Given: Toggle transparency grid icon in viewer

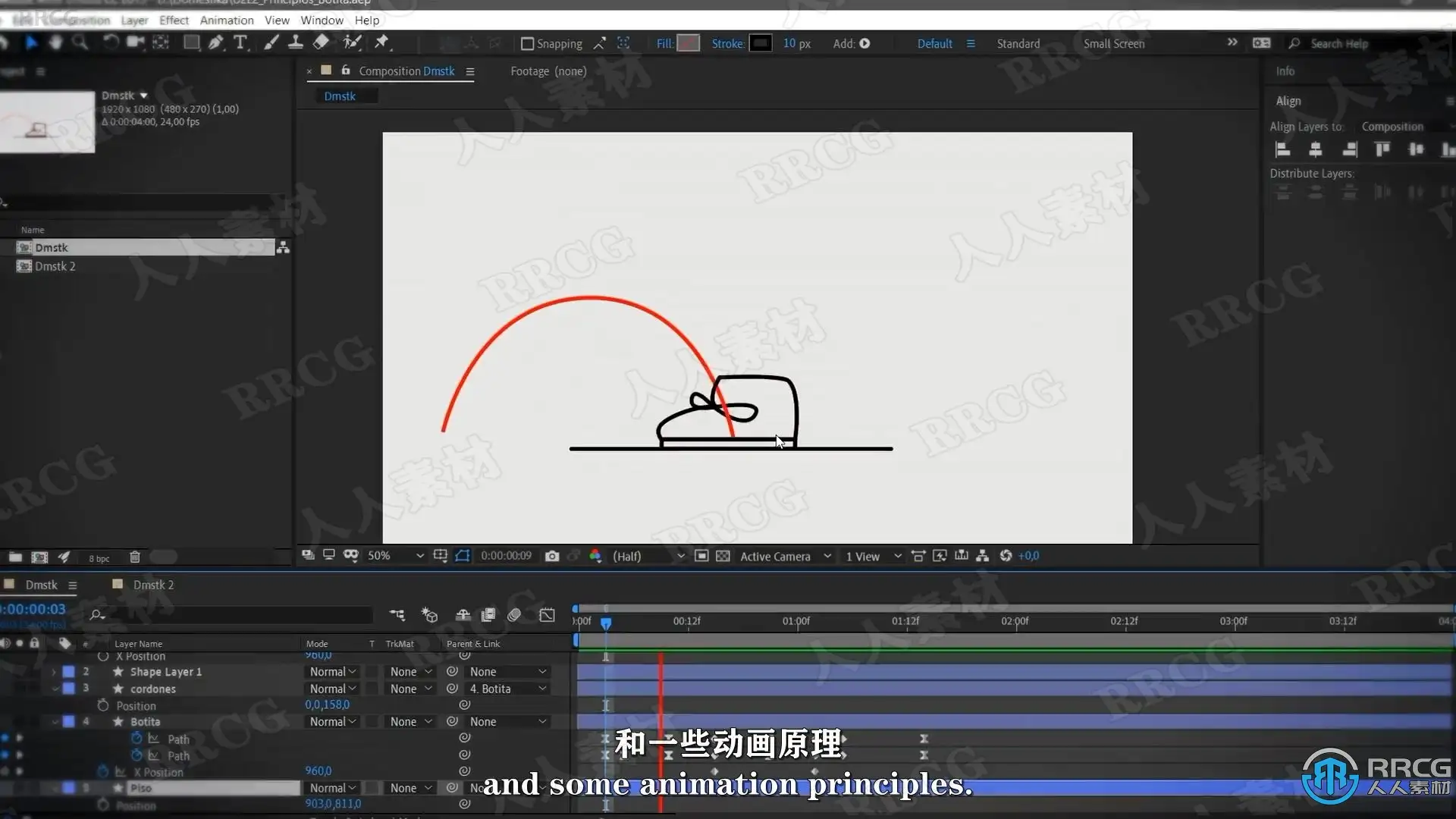Looking at the screenshot, I should 723,556.
